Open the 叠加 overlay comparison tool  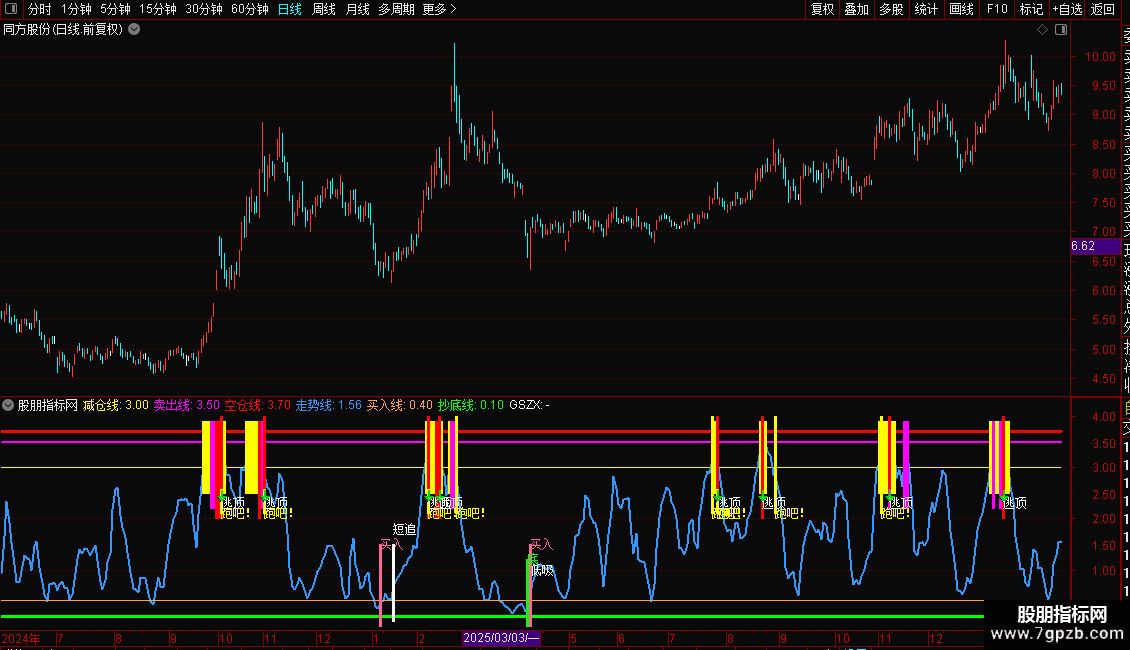857,9
